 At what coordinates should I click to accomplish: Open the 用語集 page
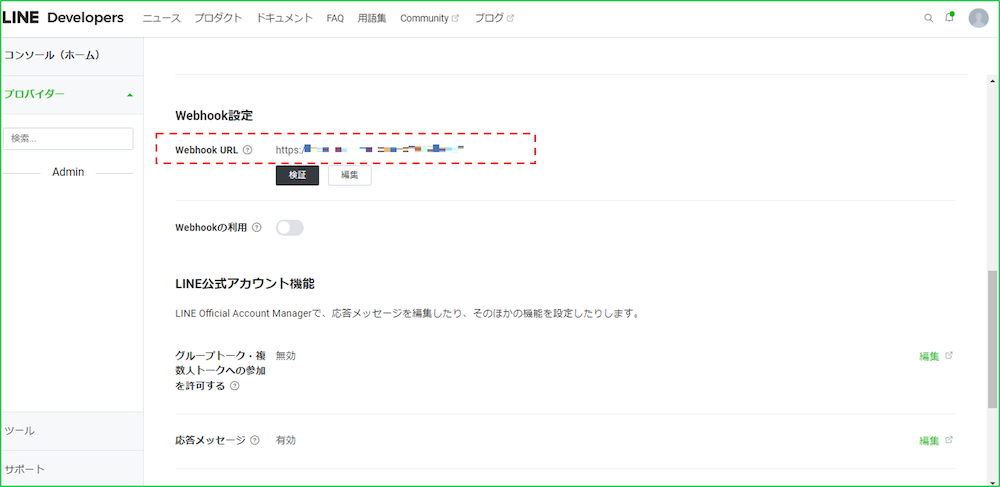click(372, 18)
